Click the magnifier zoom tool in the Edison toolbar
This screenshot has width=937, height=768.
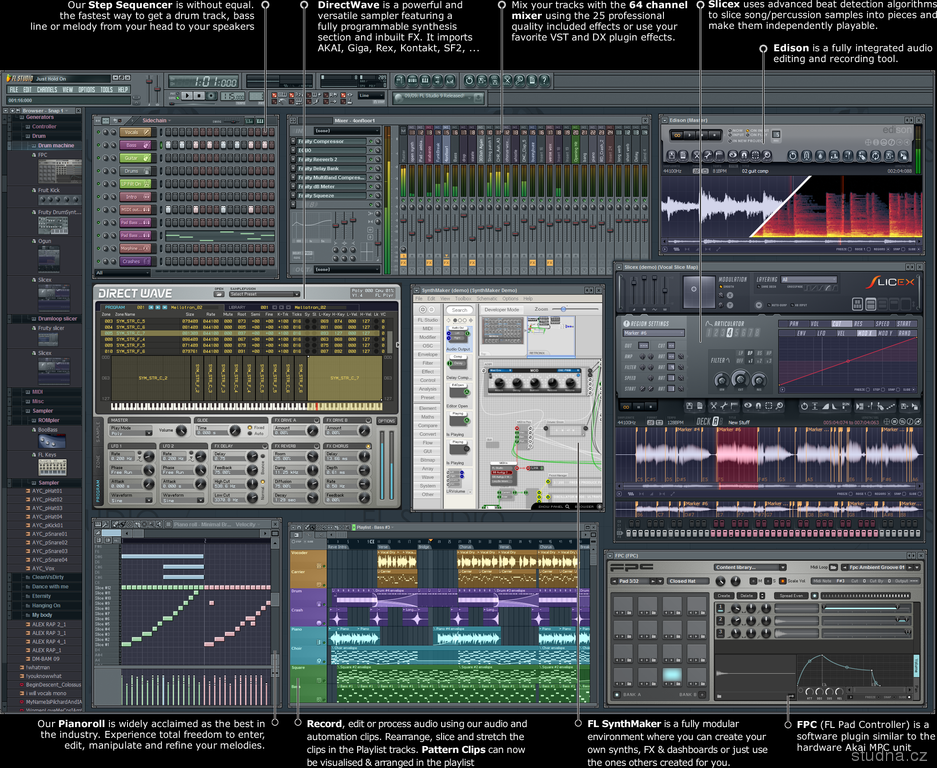[766, 155]
